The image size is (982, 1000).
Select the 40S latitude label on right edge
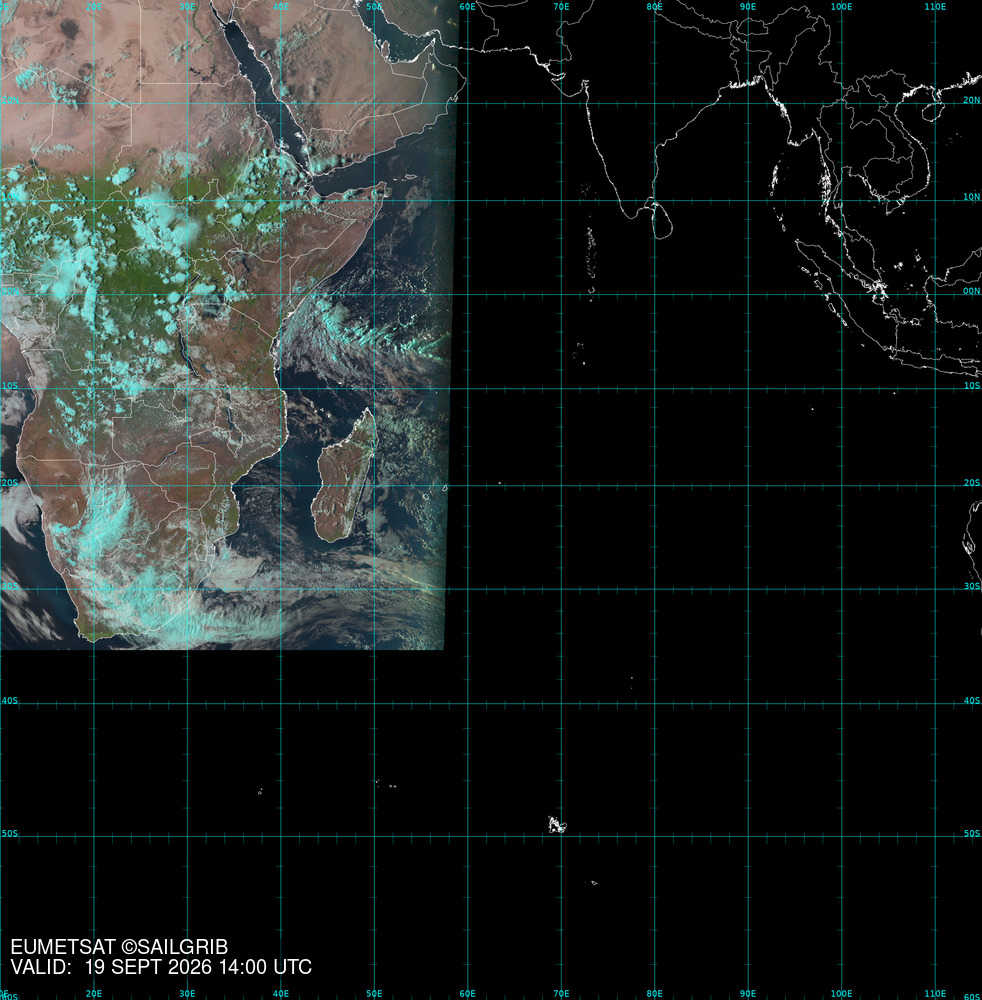(971, 700)
